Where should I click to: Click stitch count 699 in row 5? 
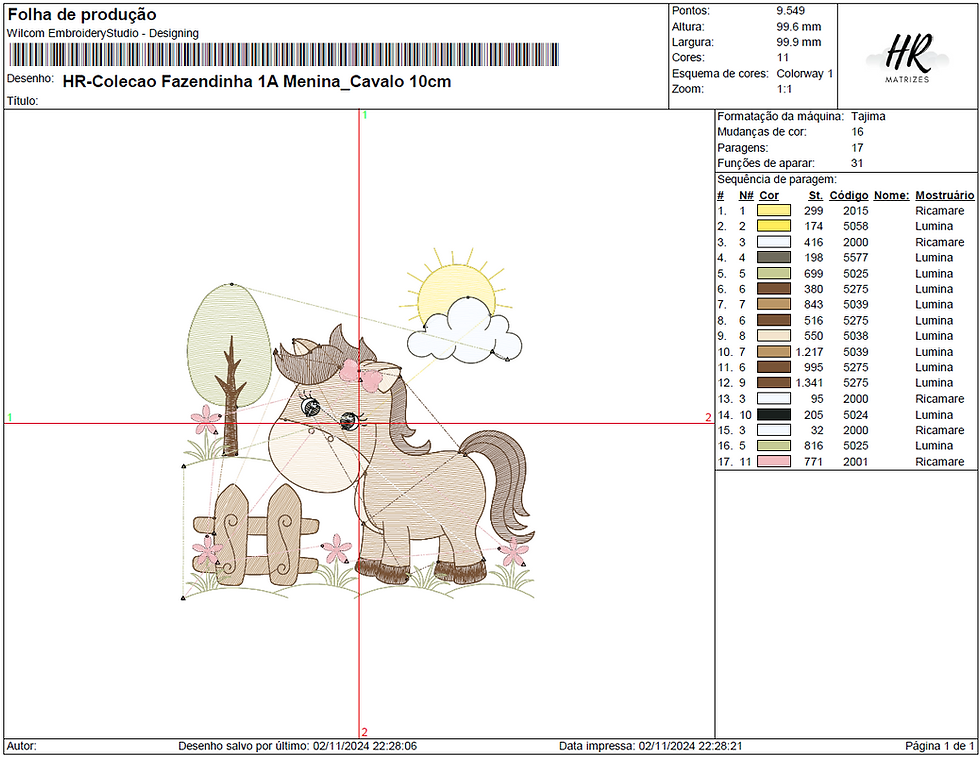pos(814,273)
